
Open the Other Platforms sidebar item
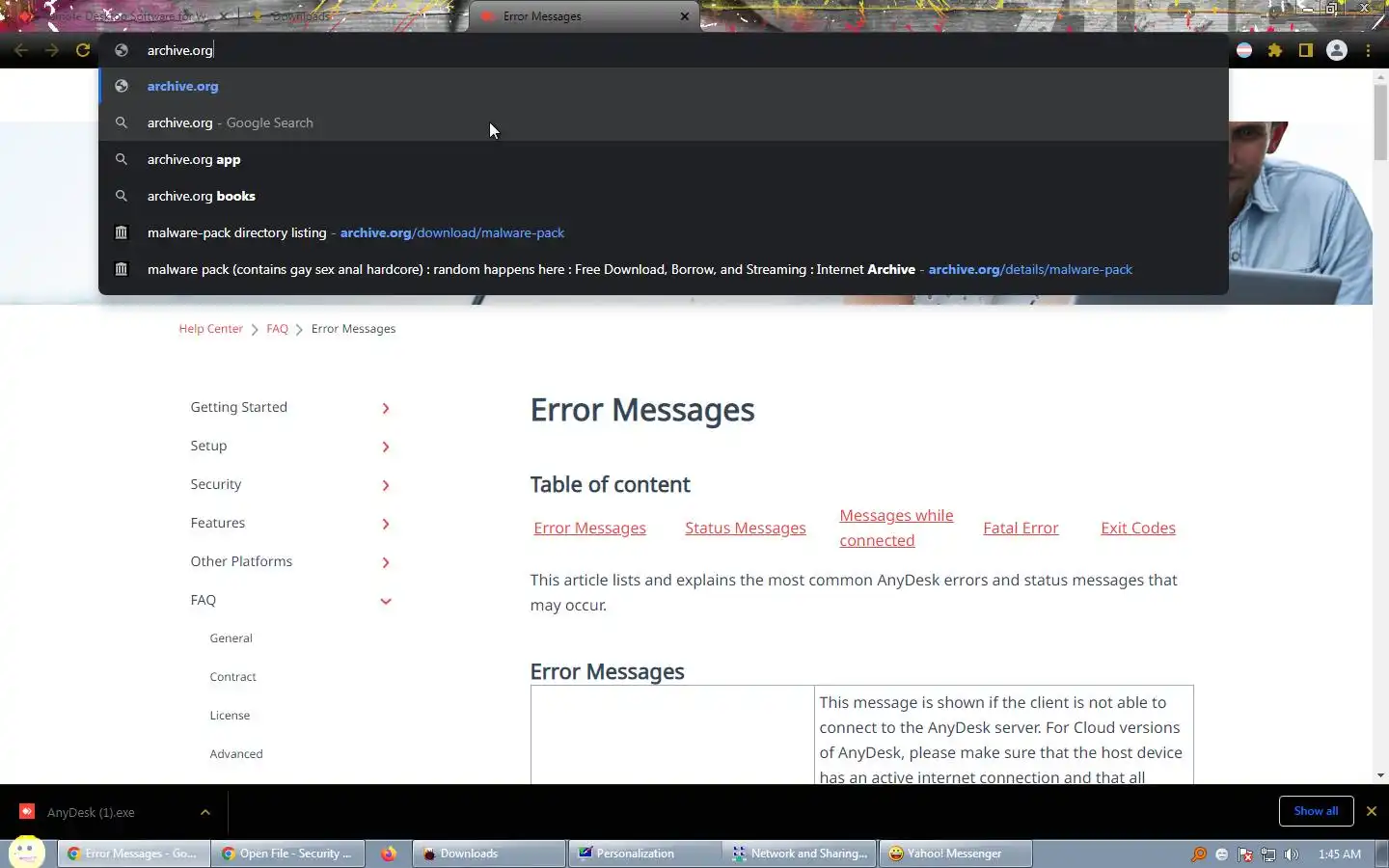[241, 561]
